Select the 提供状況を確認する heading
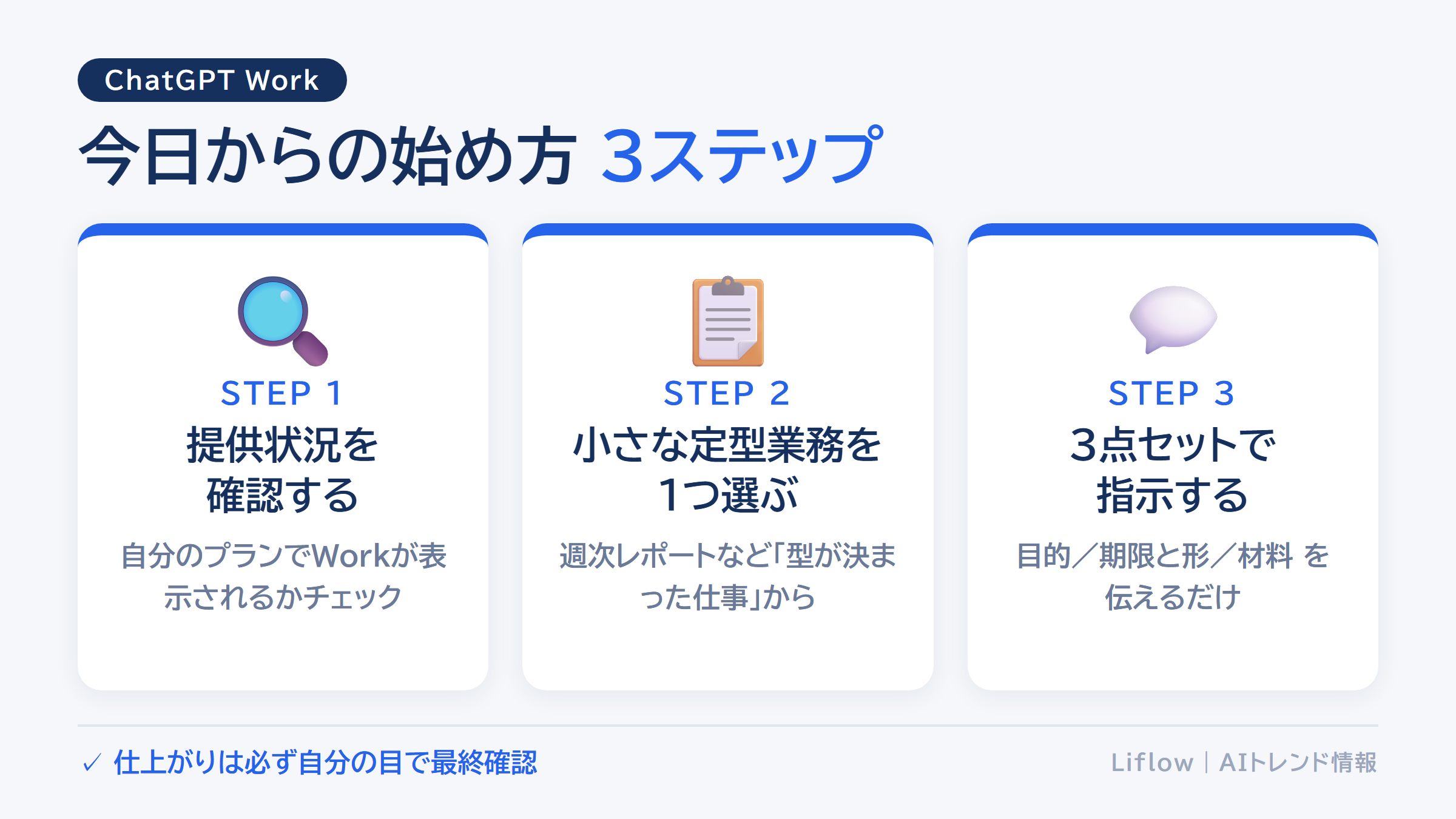 point(283,470)
